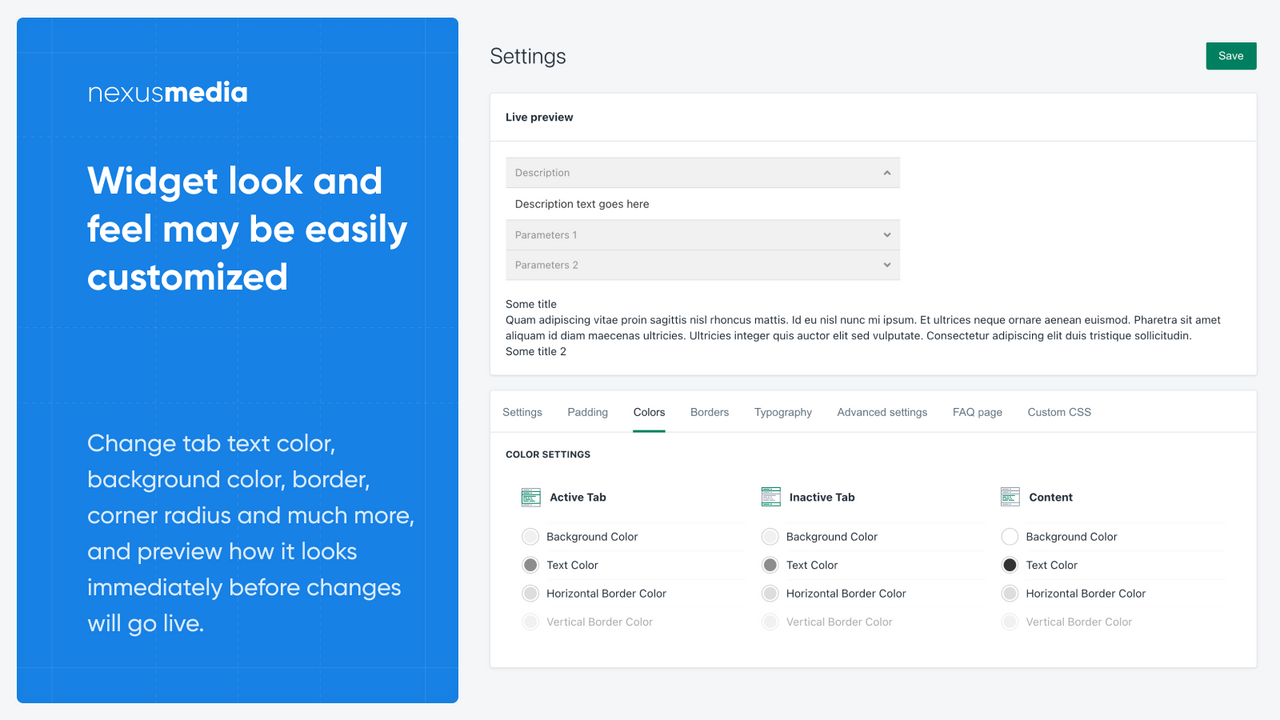Select the Settings tab

tap(522, 411)
